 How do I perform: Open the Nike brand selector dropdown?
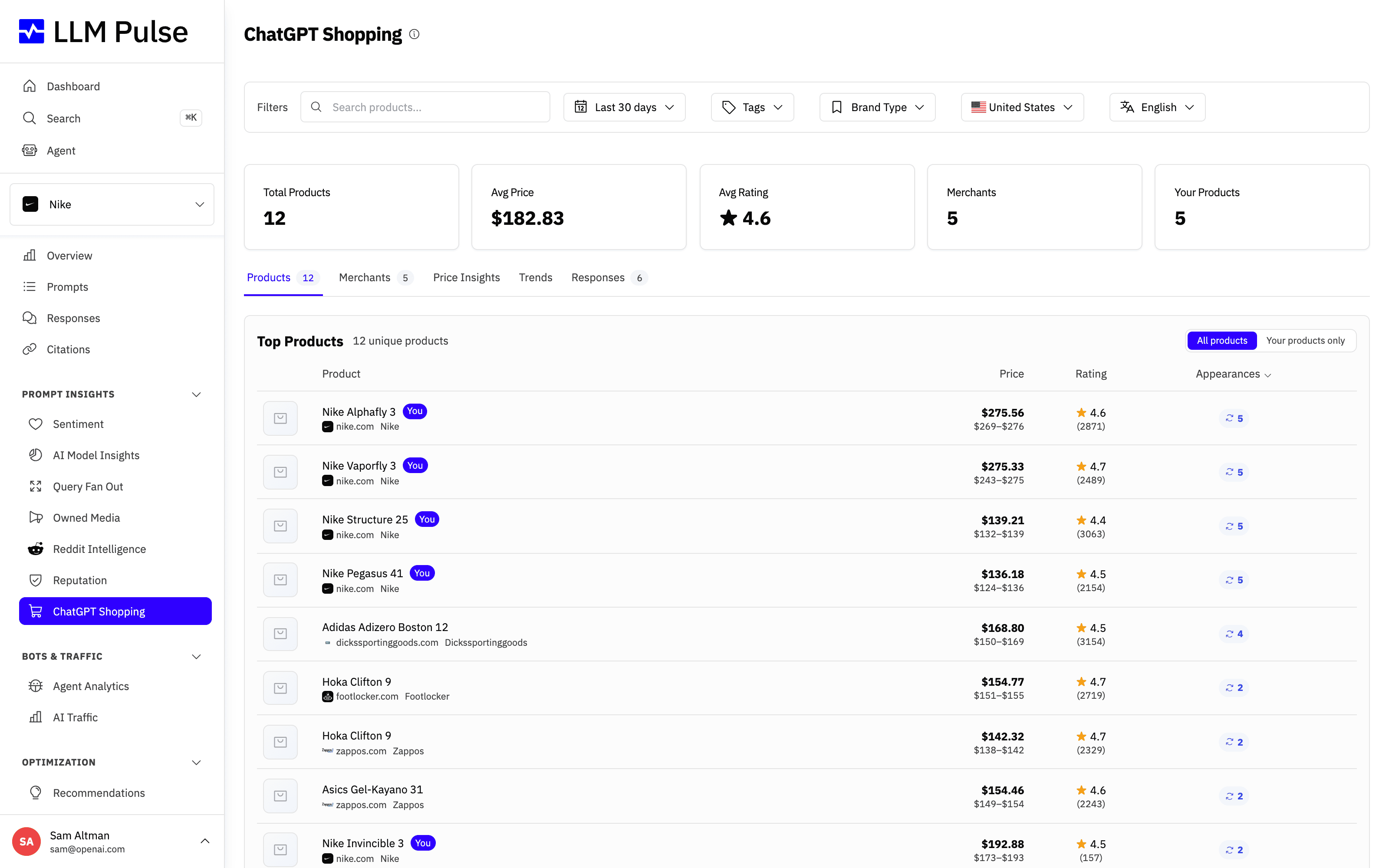[x=112, y=204]
